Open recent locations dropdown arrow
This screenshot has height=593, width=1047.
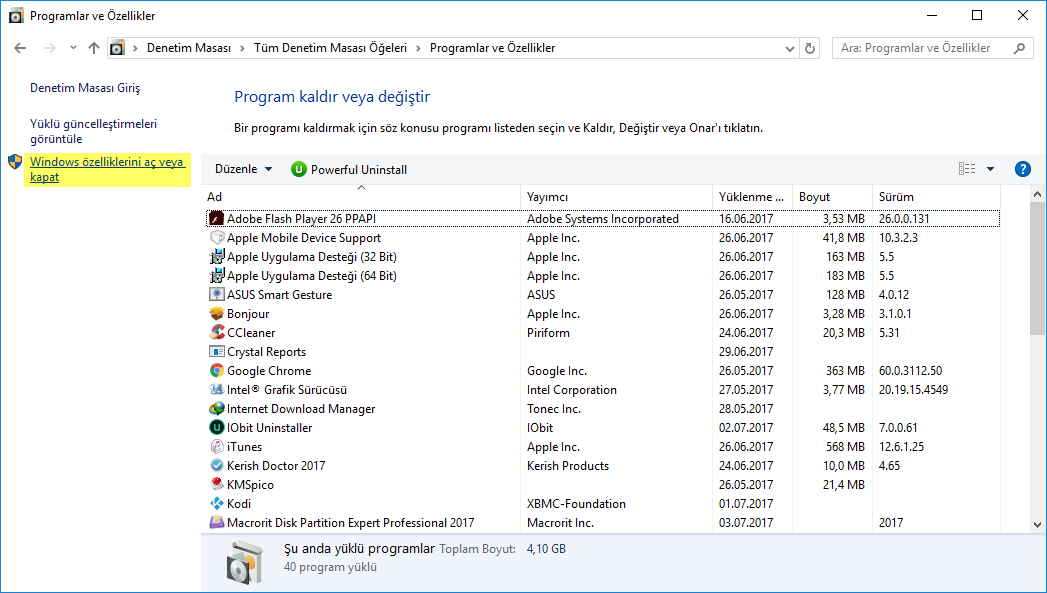point(73,48)
